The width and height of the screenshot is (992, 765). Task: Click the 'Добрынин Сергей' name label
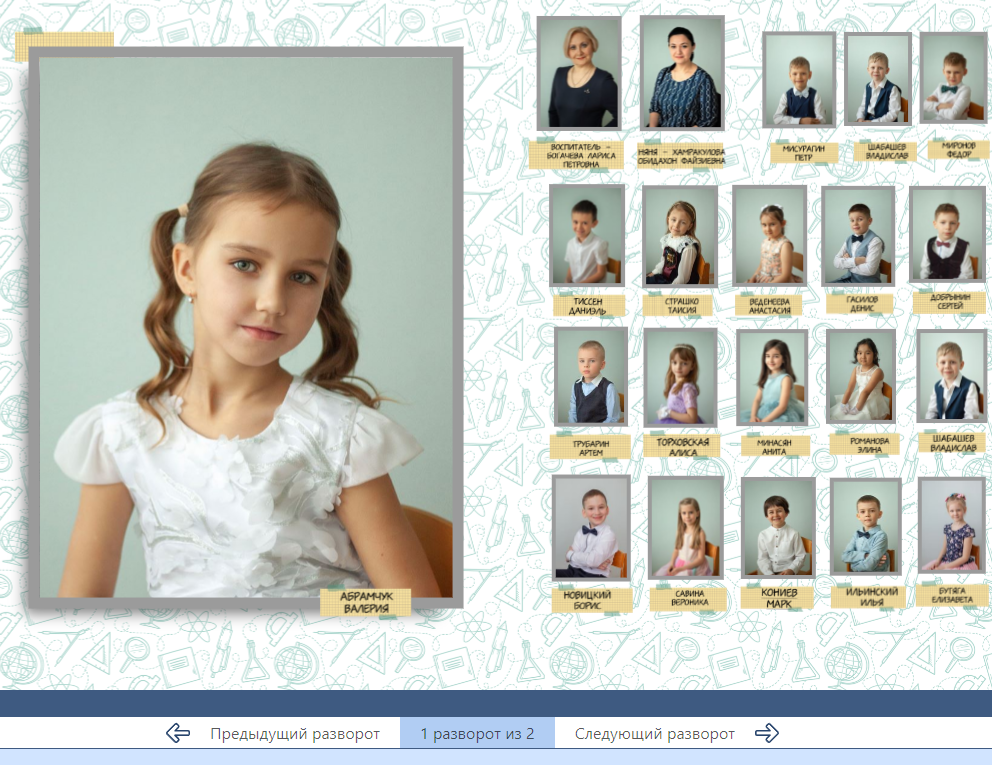point(950,302)
